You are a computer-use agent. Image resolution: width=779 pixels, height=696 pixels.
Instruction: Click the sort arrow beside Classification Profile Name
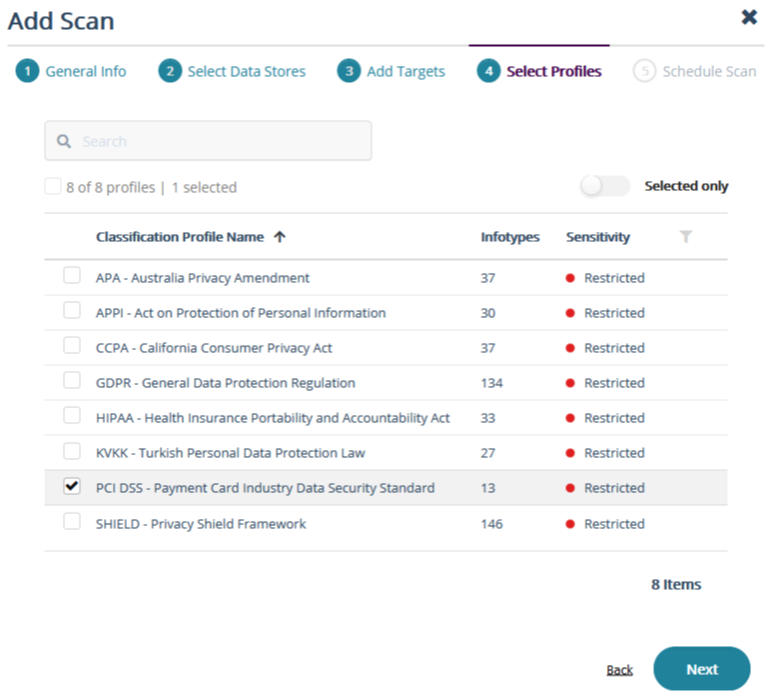pos(279,237)
